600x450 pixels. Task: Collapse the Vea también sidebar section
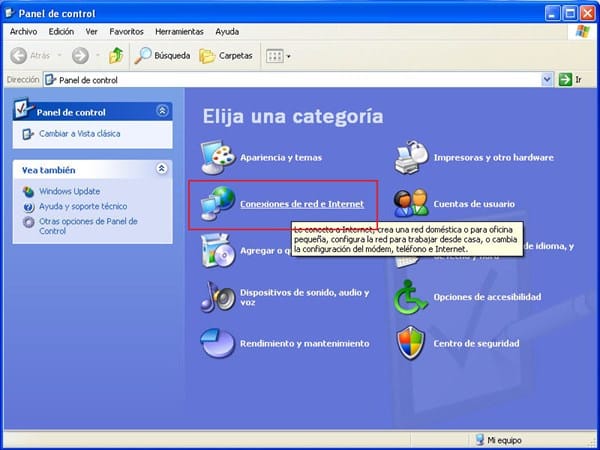click(162, 168)
